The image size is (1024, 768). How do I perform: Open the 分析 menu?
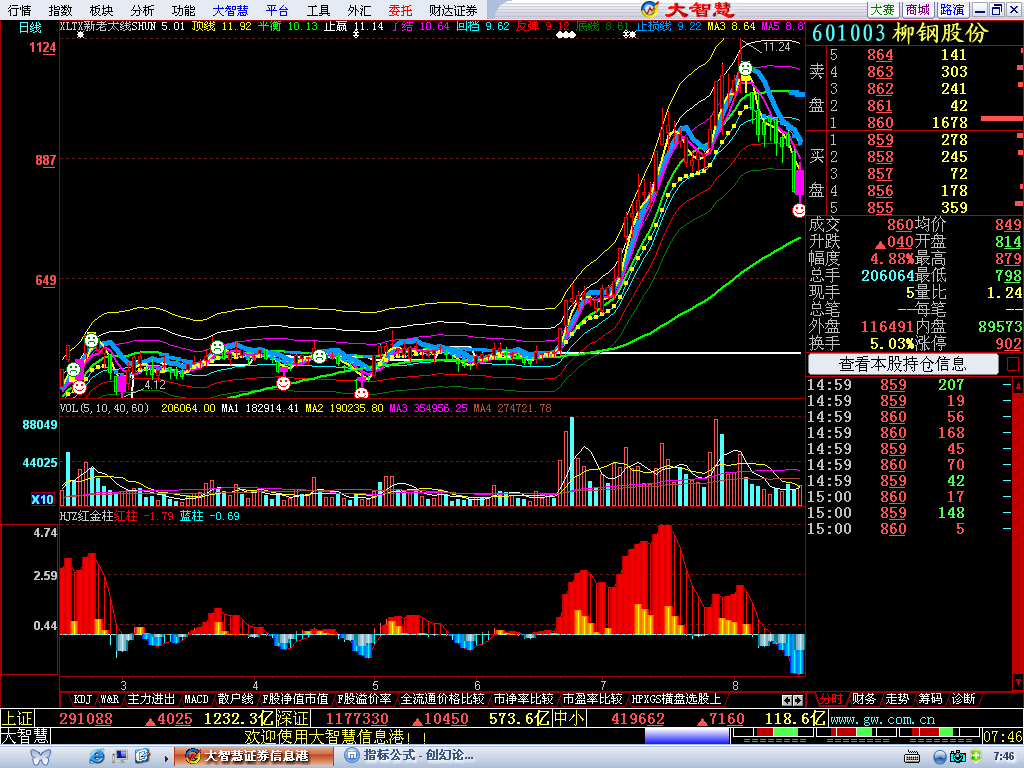142,10
